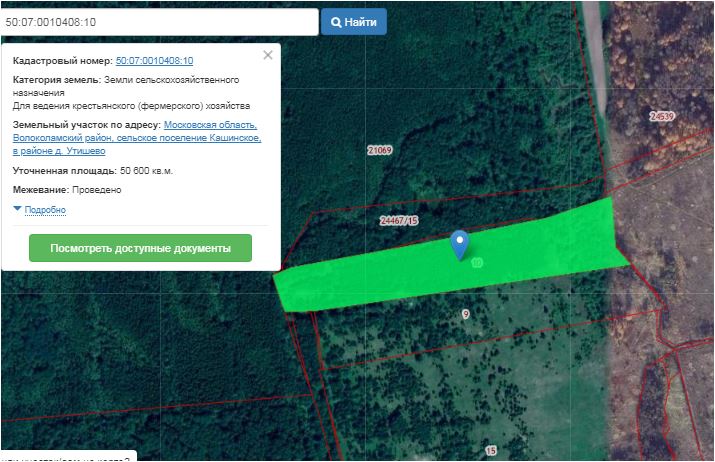Close the cadastral info popup

click(267, 56)
